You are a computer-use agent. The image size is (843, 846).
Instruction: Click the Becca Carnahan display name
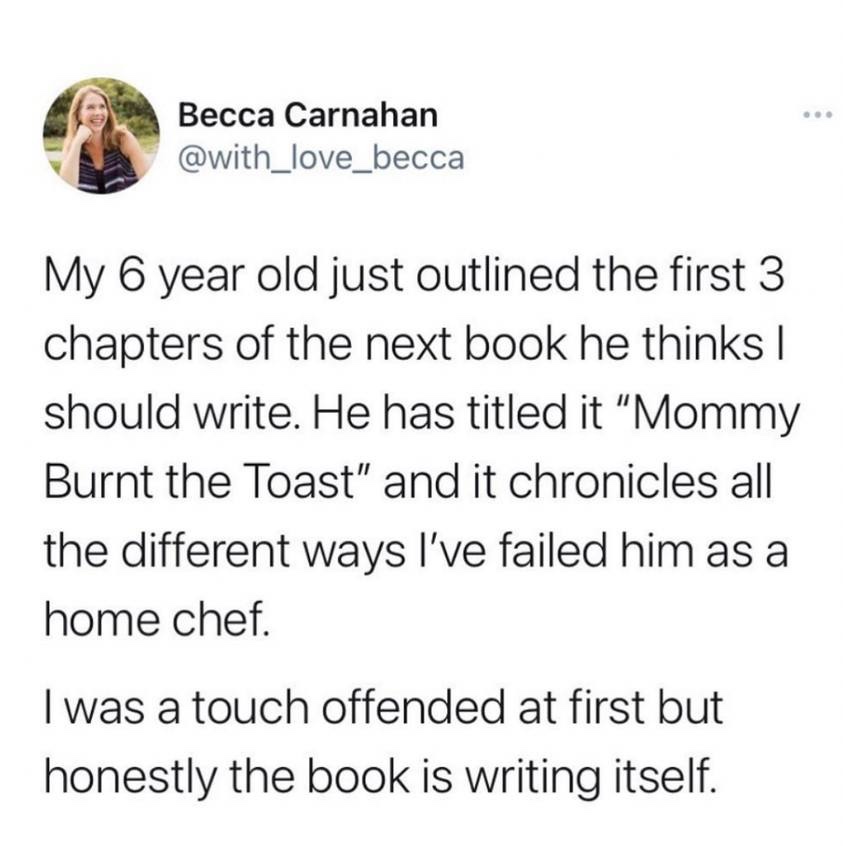(x=308, y=115)
